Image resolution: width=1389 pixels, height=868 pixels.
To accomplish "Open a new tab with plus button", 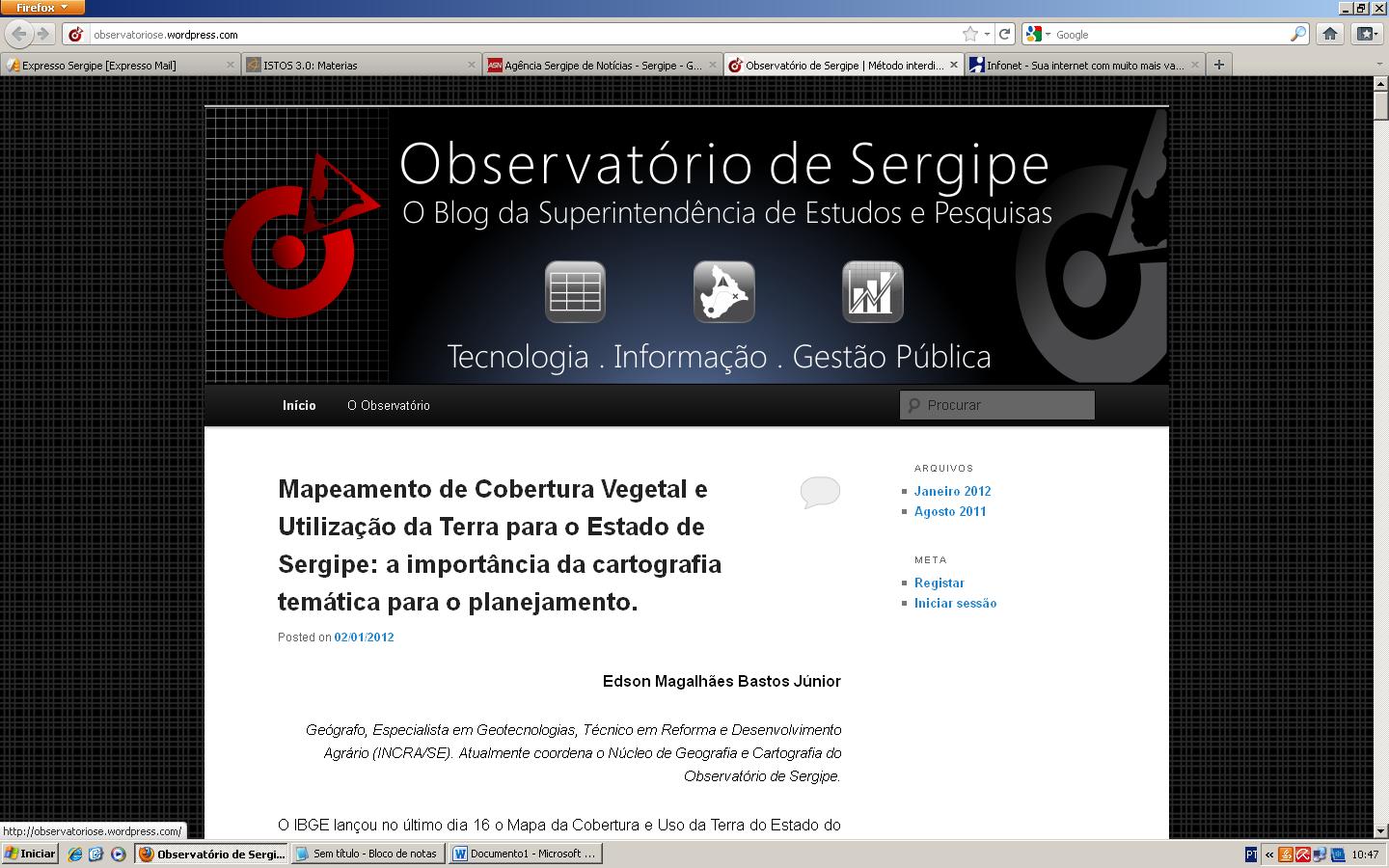I will pos(1219,65).
